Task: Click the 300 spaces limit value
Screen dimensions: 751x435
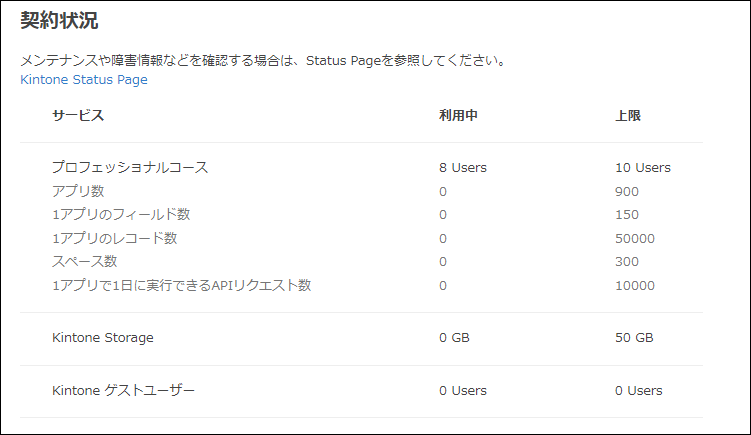Action: coord(627,262)
